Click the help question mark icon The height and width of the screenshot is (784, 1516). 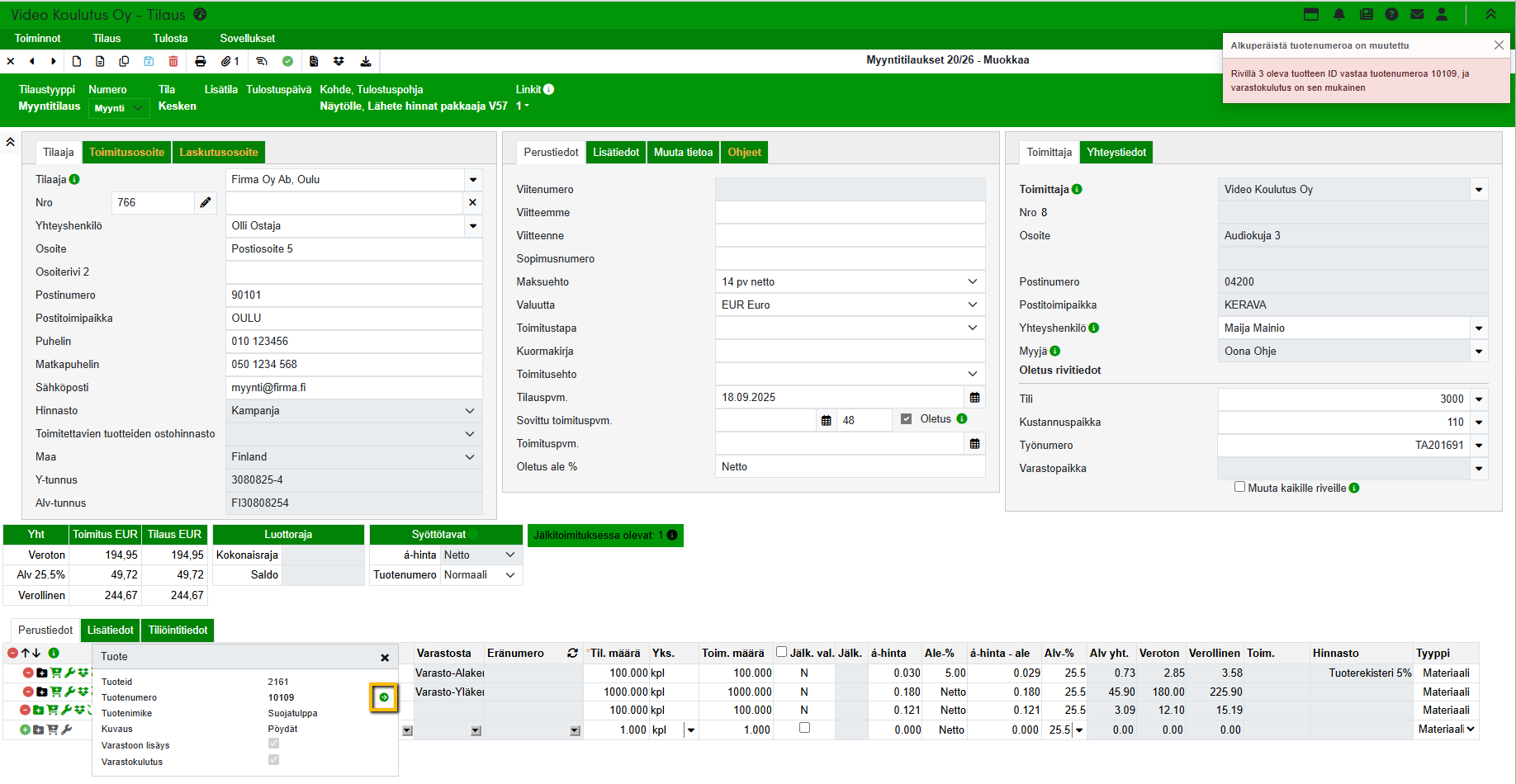coord(1391,14)
